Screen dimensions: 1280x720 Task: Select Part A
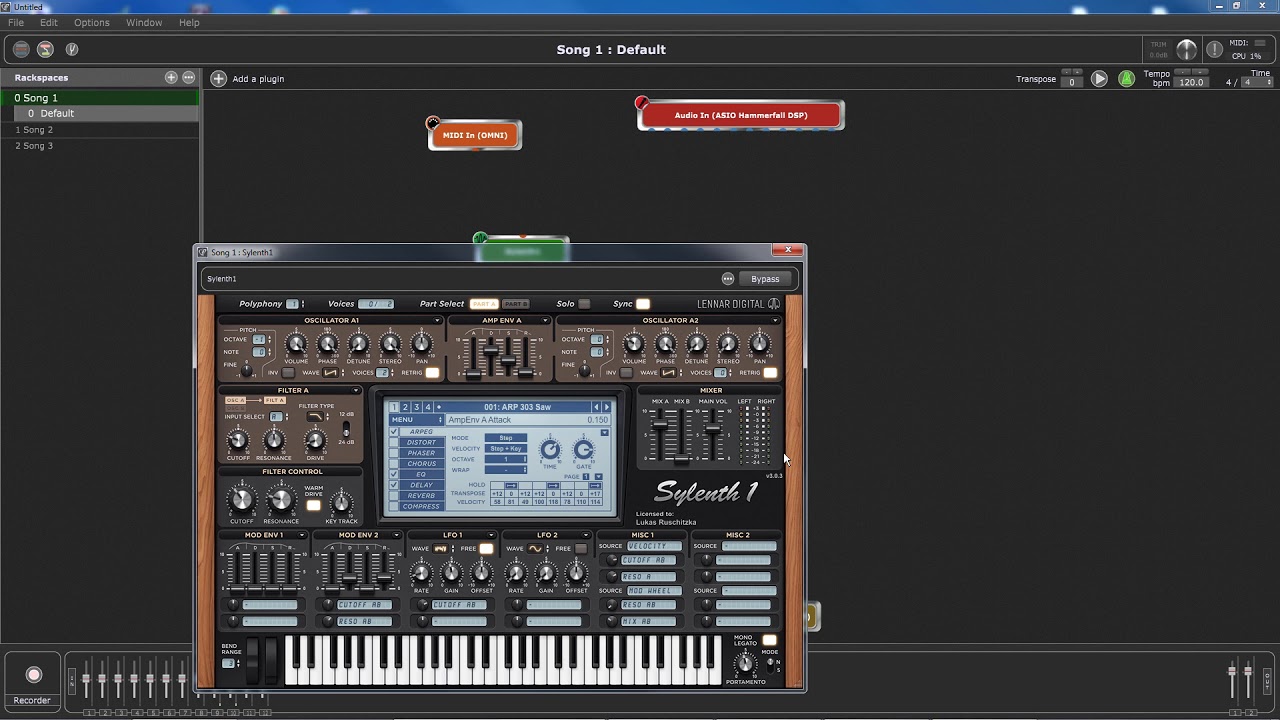[484, 304]
